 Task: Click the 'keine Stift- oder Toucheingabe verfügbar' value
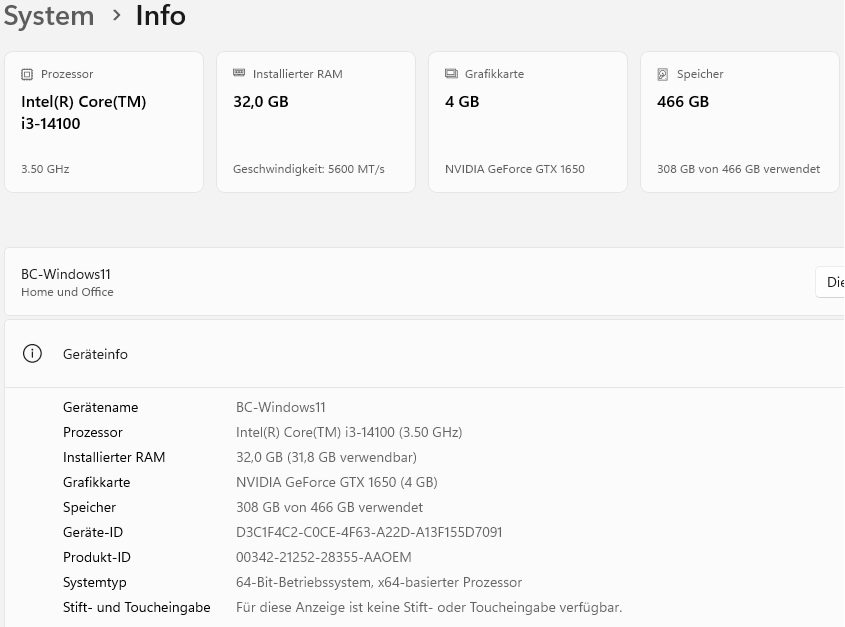pyautogui.click(x=429, y=607)
